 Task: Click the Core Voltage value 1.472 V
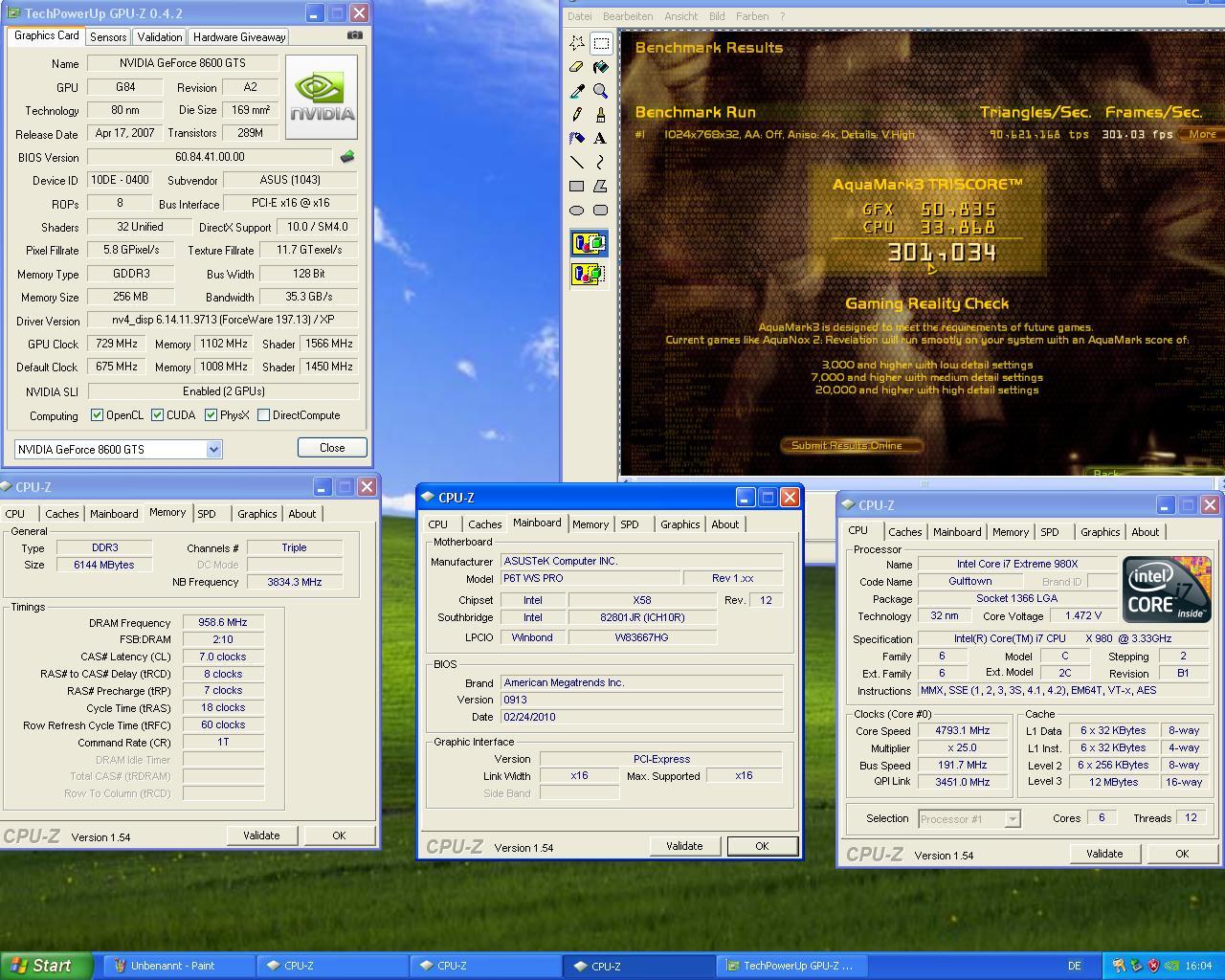point(1082,615)
